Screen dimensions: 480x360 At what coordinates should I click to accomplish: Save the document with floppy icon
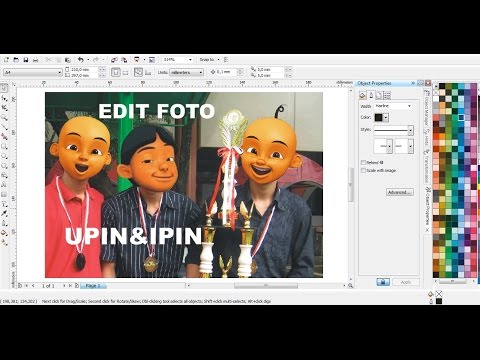[x=26, y=60]
